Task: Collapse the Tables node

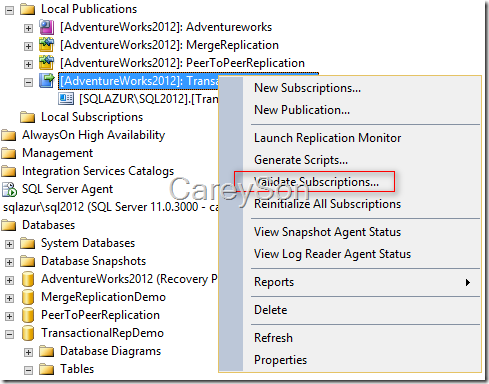Action: click(x=28, y=370)
